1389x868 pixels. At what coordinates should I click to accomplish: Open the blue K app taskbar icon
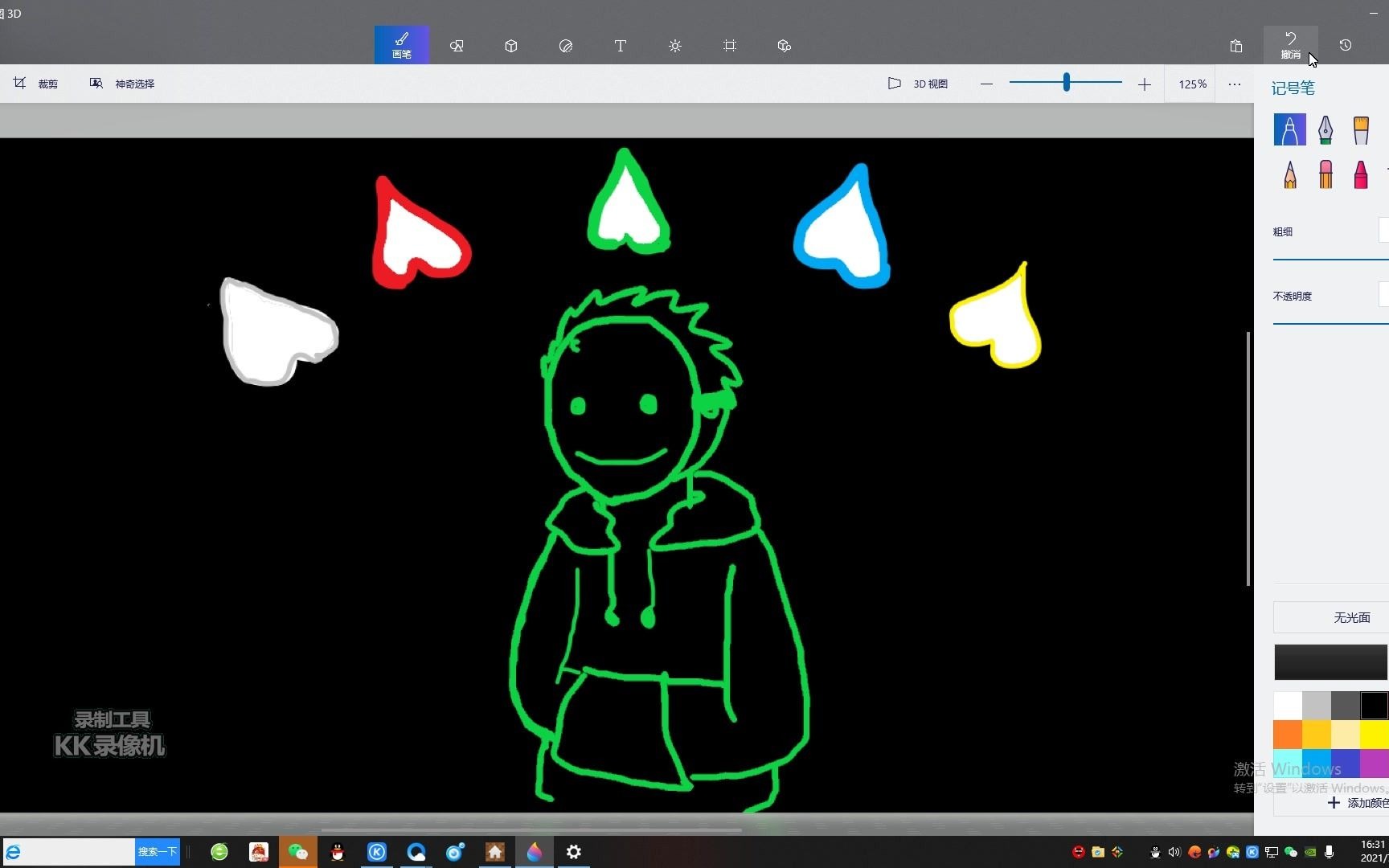coord(377,852)
